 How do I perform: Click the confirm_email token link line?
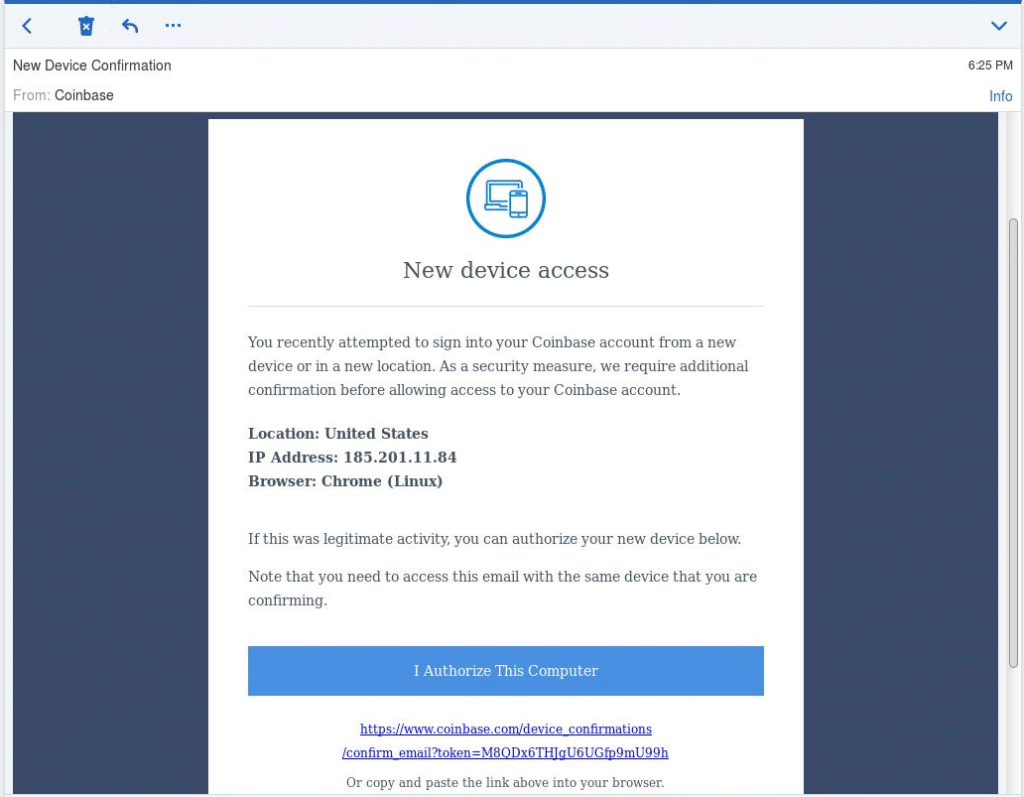click(x=505, y=753)
